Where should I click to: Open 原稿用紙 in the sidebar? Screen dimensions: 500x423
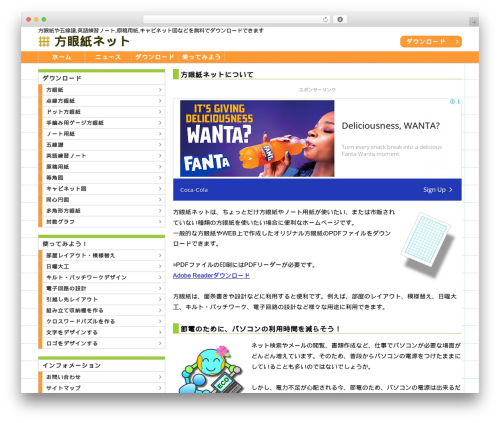coord(102,167)
